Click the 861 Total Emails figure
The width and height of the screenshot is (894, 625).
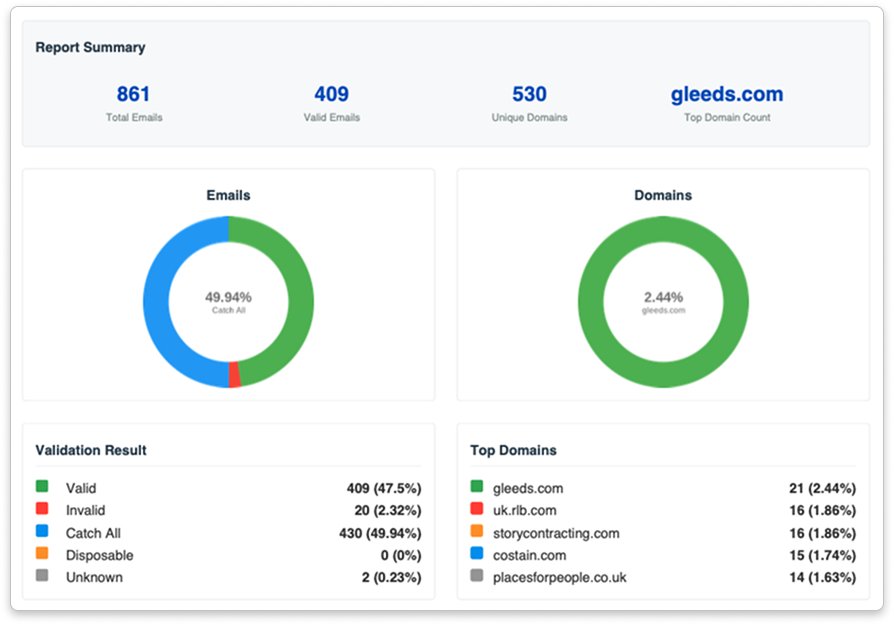click(133, 95)
